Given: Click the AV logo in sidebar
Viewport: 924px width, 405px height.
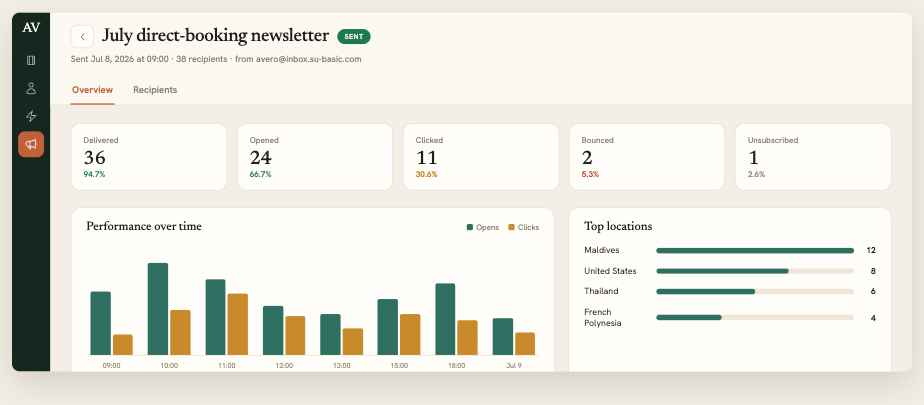Looking at the screenshot, I should pyautogui.click(x=31, y=28).
